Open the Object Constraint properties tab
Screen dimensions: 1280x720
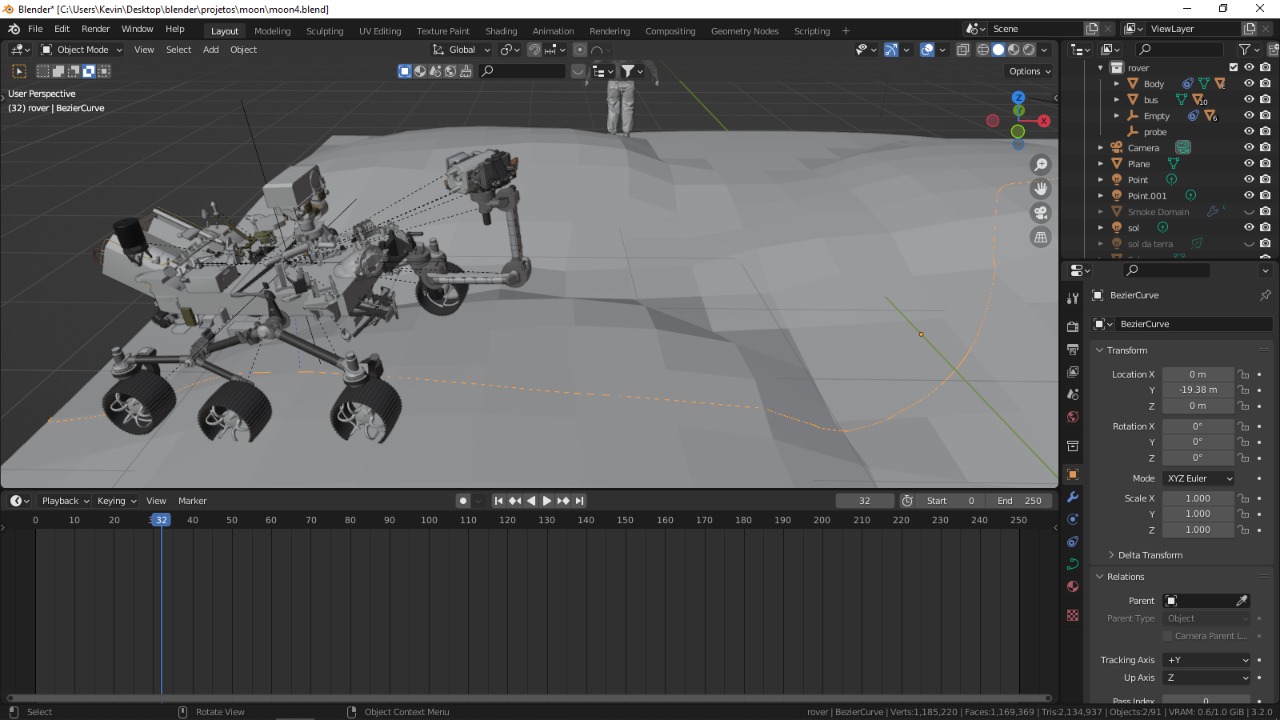click(x=1073, y=542)
